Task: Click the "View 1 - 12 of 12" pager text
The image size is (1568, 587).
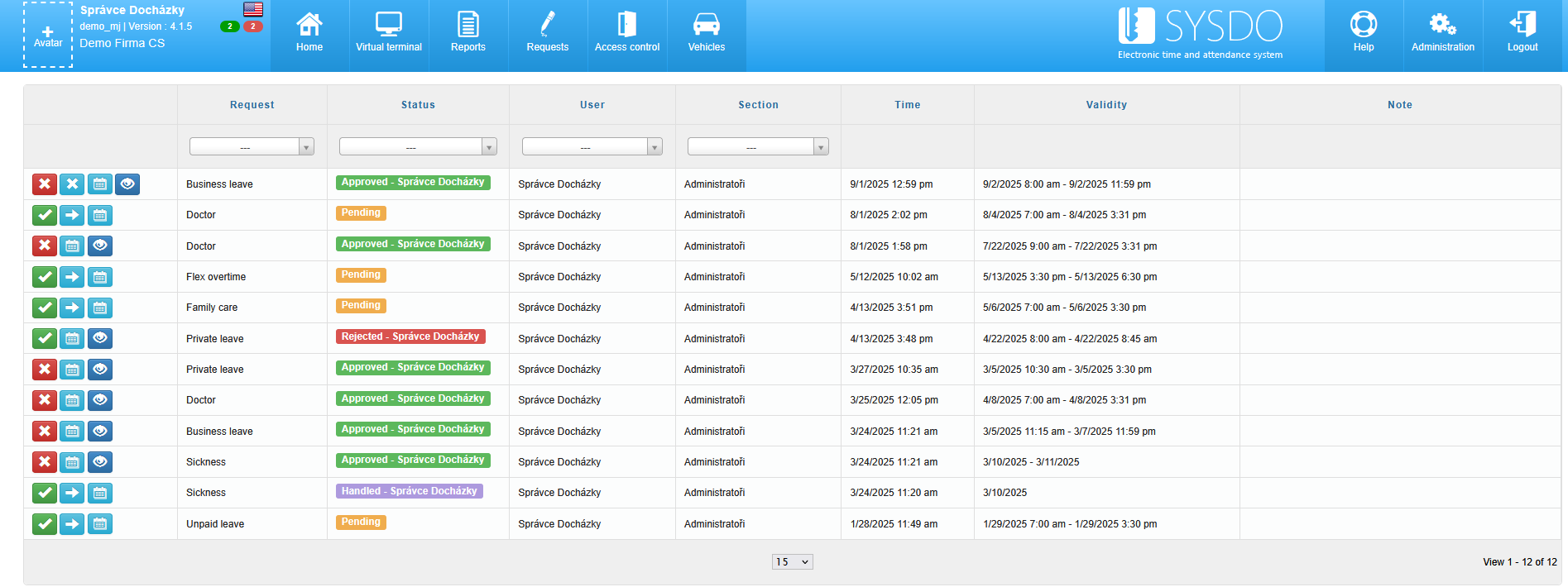Action: (1520, 562)
